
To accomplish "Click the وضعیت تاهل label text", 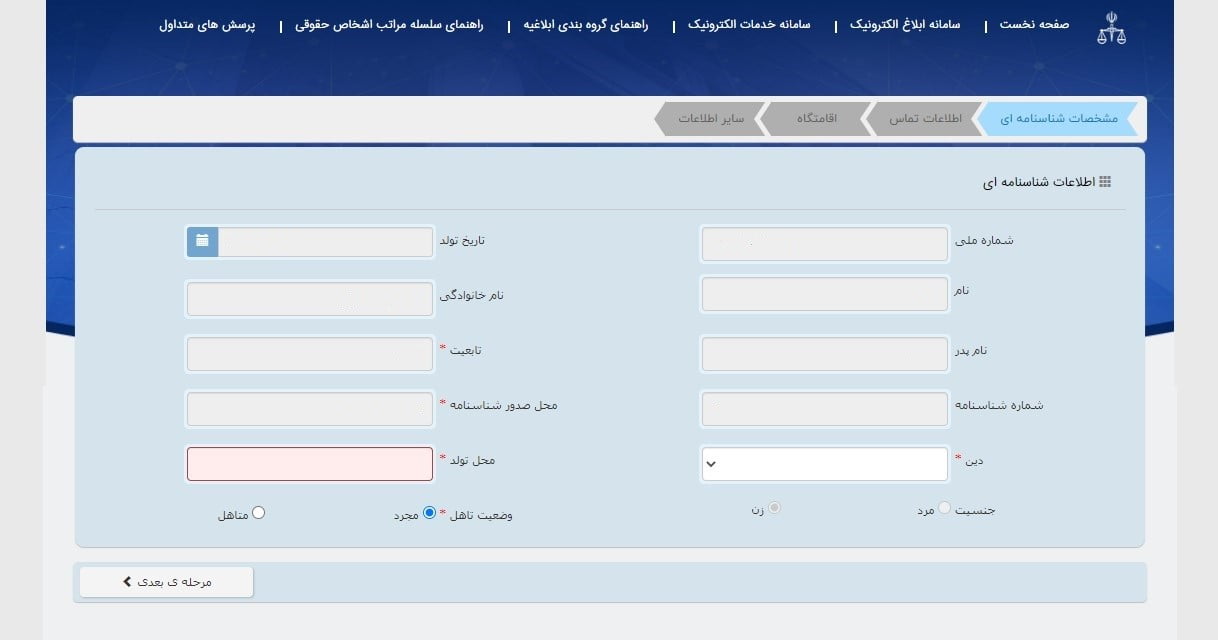I will 481,515.
